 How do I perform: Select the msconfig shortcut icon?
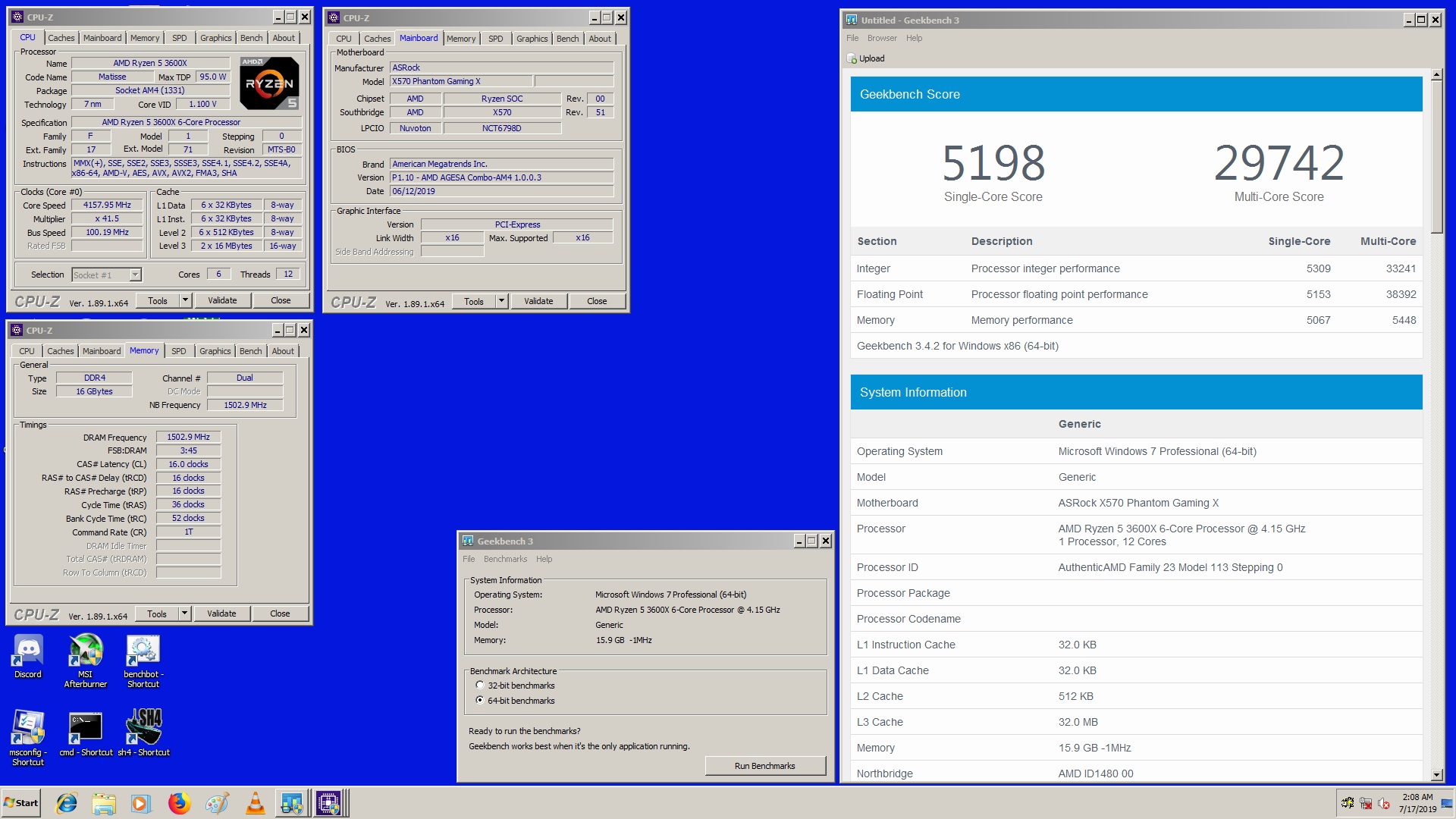28,738
